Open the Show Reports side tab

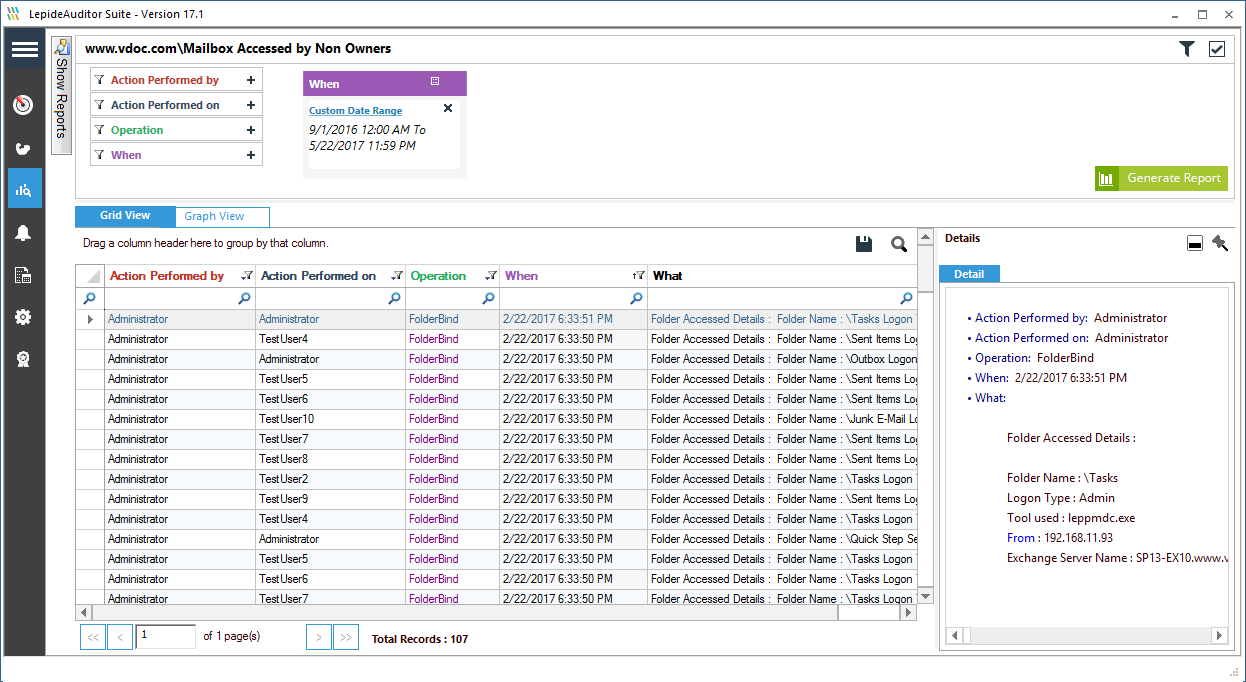coord(61,96)
